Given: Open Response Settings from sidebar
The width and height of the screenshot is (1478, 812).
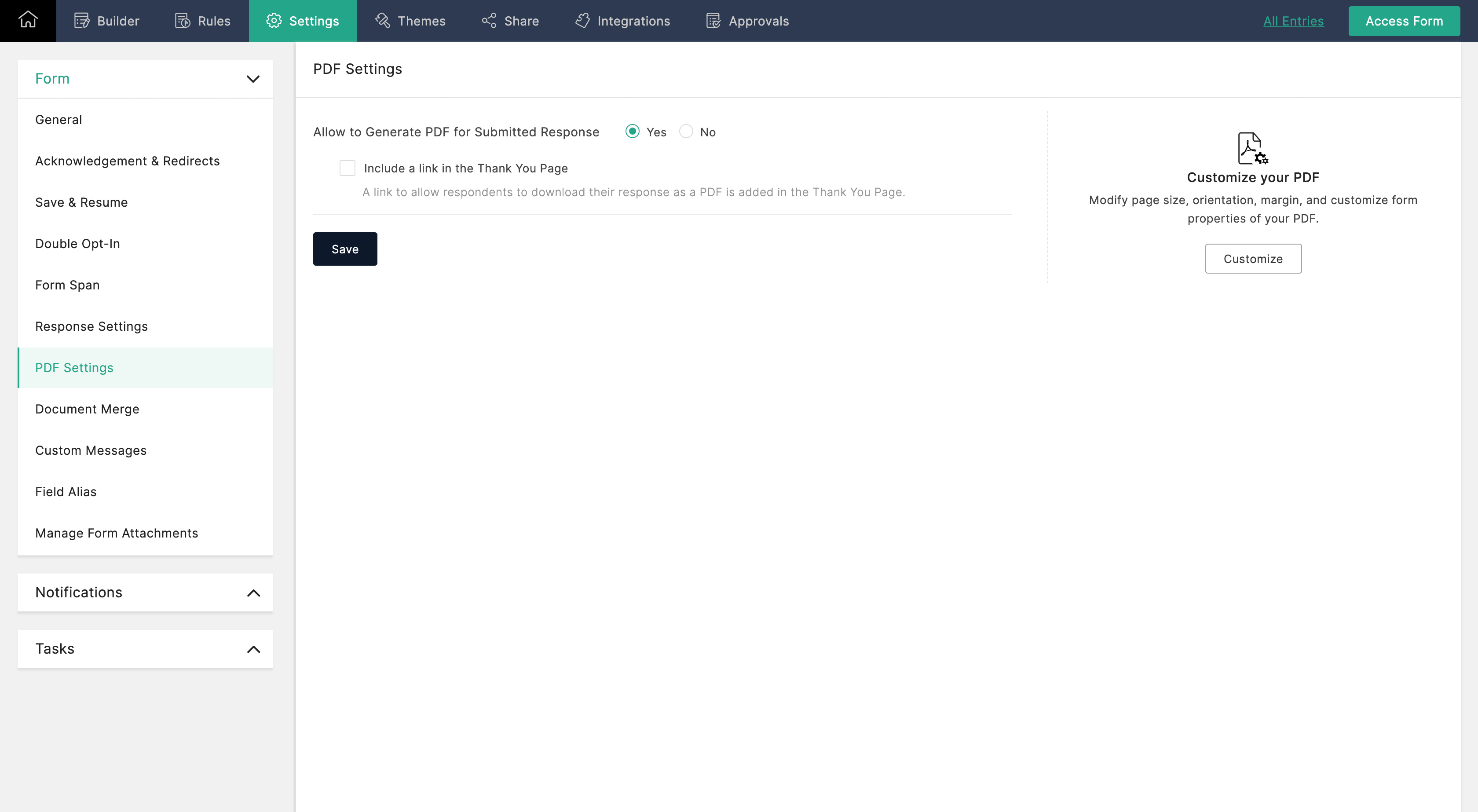Looking at the screenshot, I should (91, 326).
